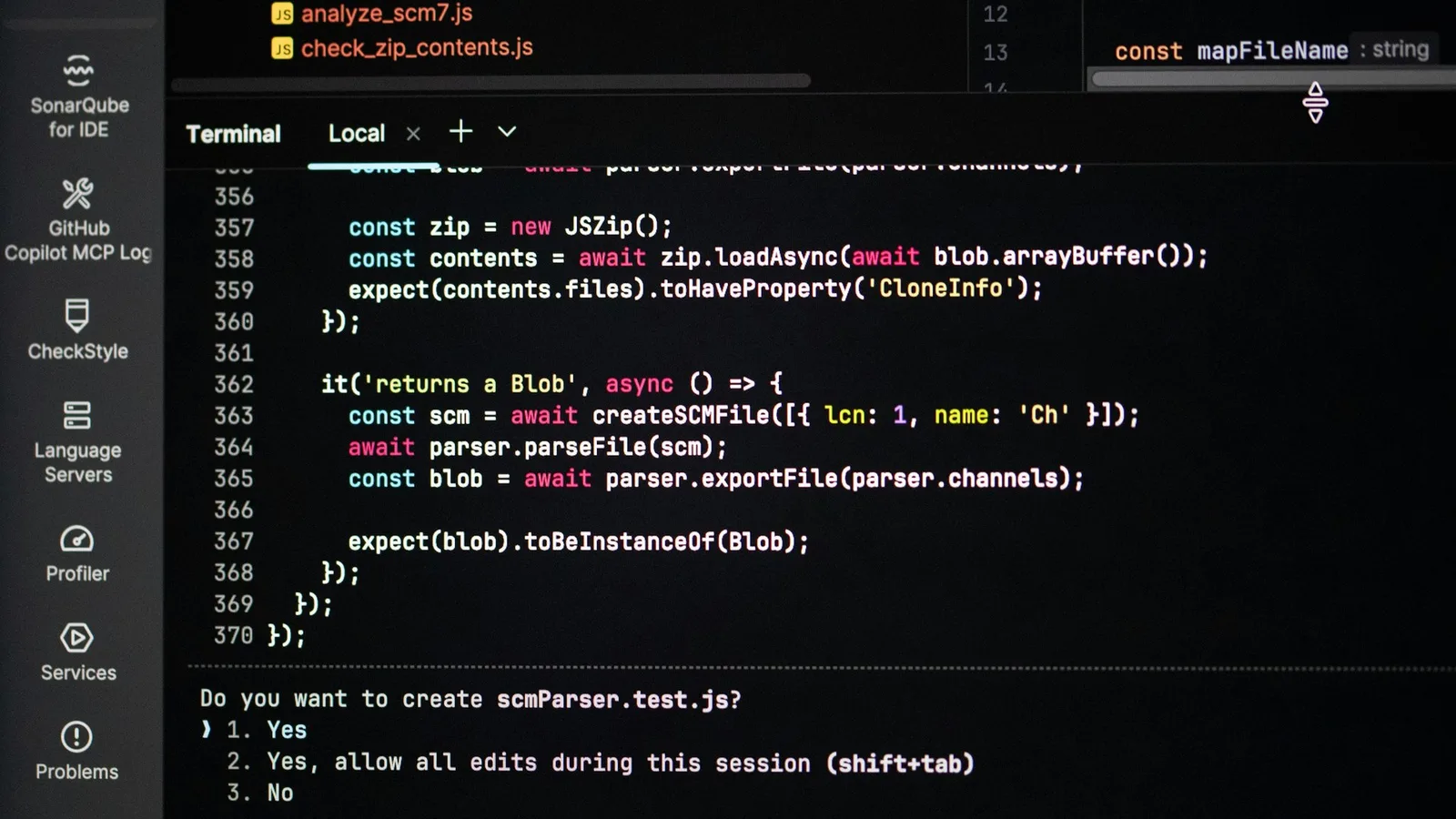The image size is (1456, 819).
Task: Click the JS file icon beside analyze_scm7.js
Action: (x=282, y=14)
